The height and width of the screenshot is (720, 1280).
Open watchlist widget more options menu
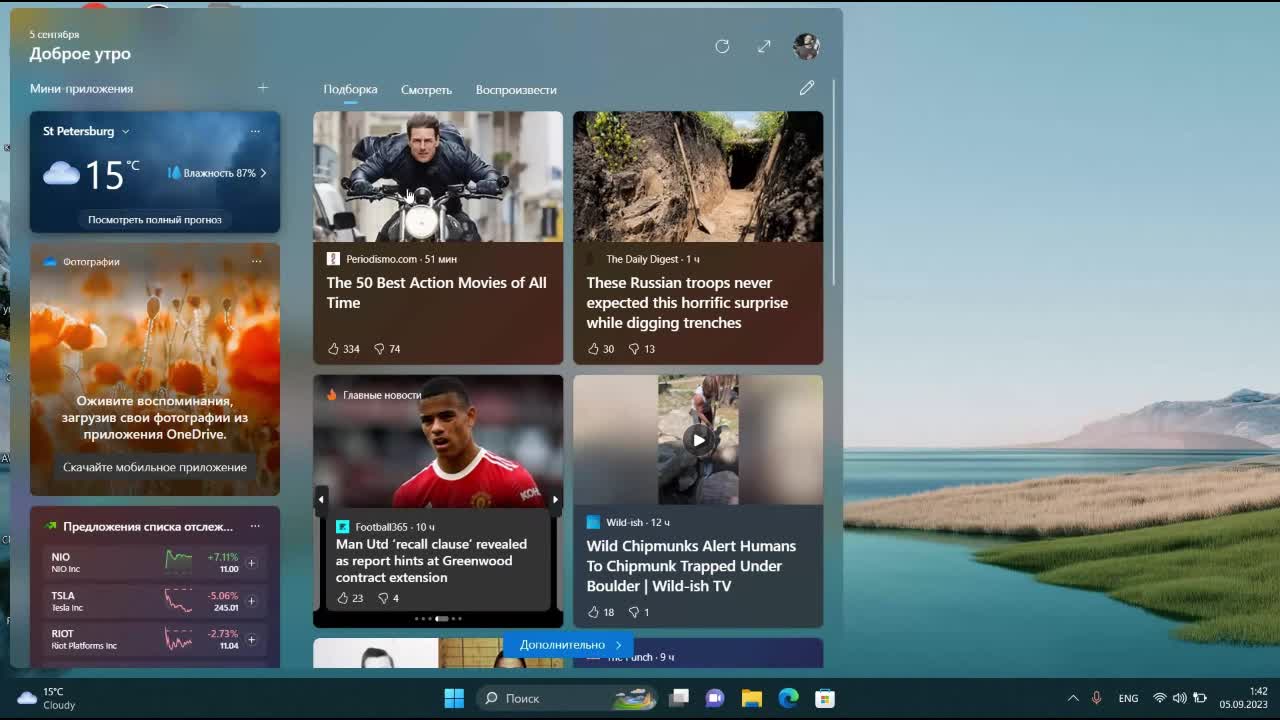pyautogui.click(x=255, y=526)
